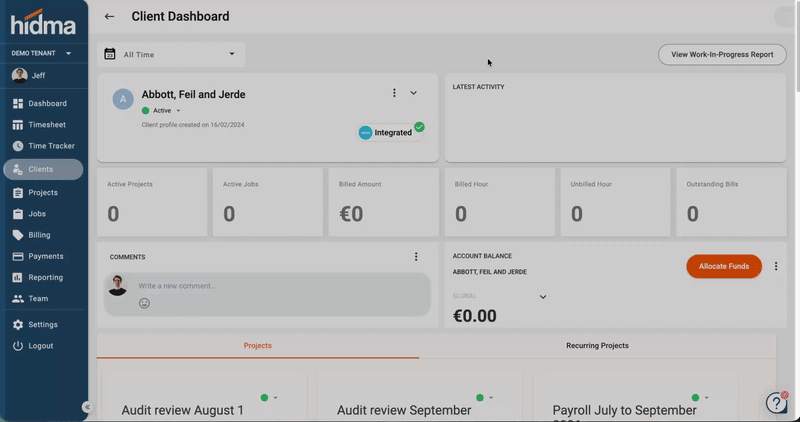Image resolution: width=800 pixels, height=422 pixels.
Task: Click the Integrated badge
Action: tap(390, 133)
